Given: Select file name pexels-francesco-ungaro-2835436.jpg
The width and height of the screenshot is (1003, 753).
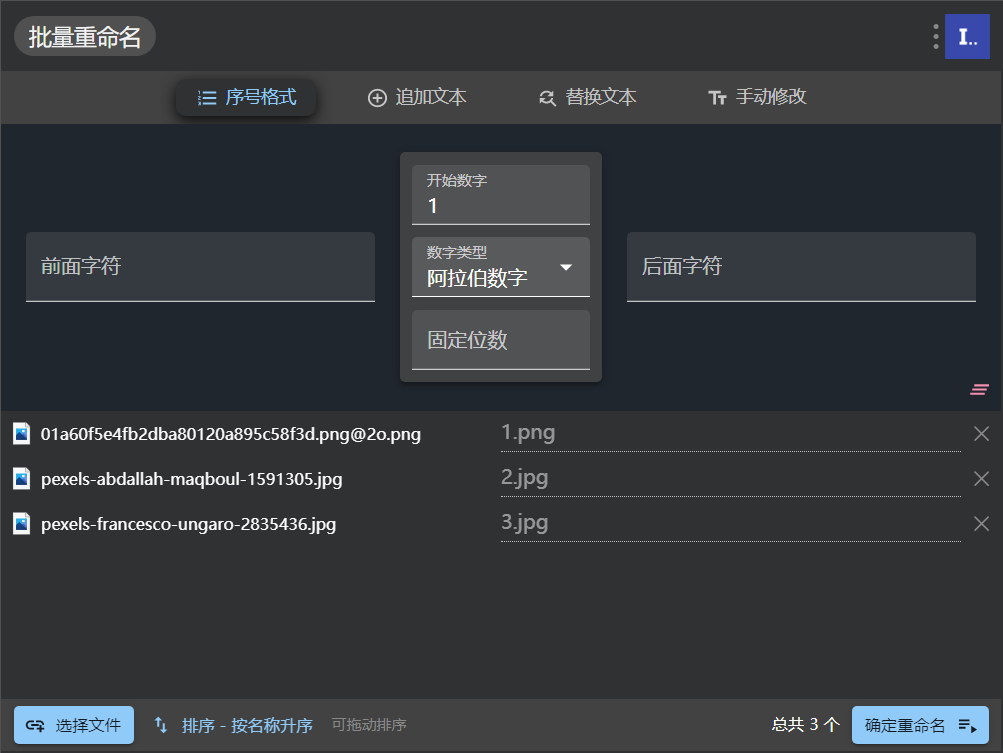Looking at the screenshot, I should click(188, 524).
